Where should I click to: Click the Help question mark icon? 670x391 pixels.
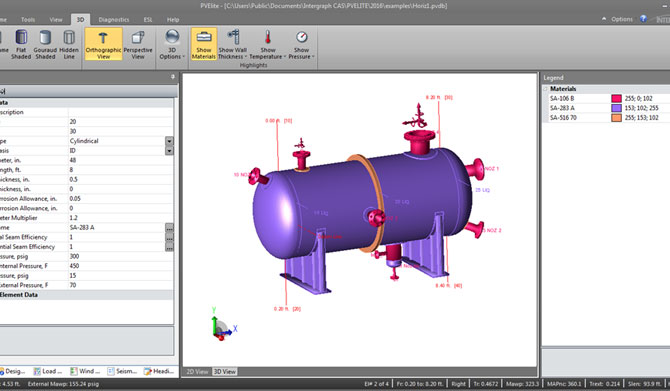tap(643, 18)
